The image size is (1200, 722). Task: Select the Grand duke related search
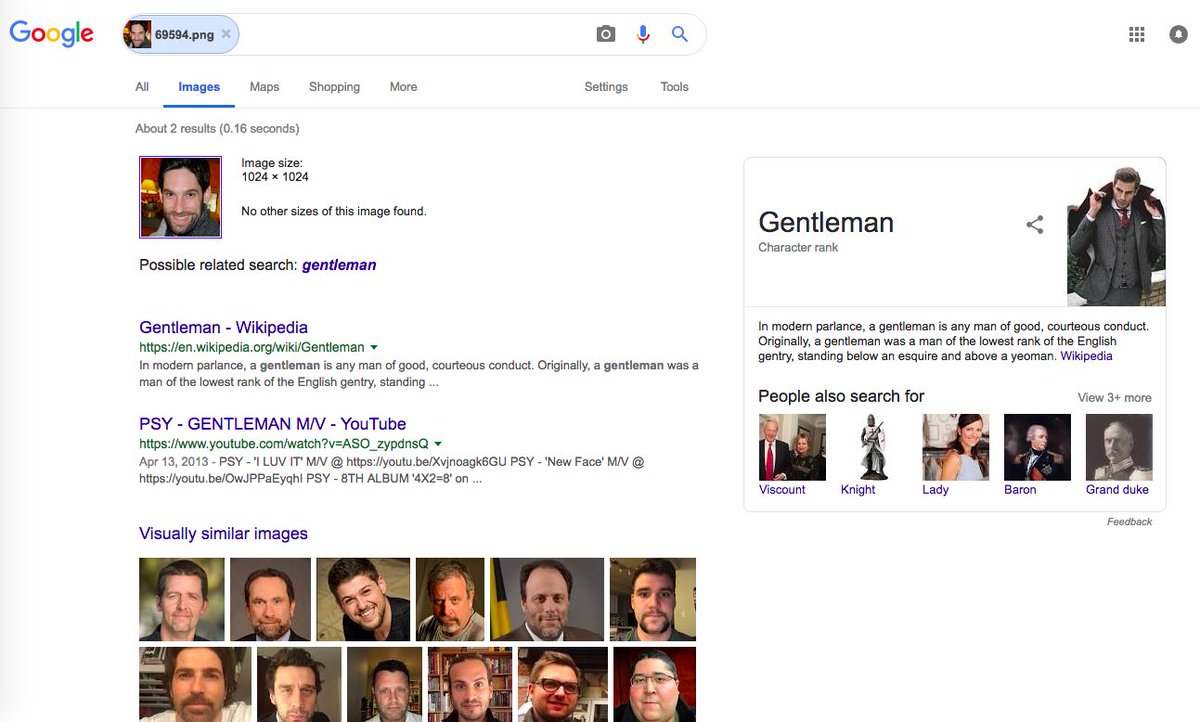click(1118, 454)
